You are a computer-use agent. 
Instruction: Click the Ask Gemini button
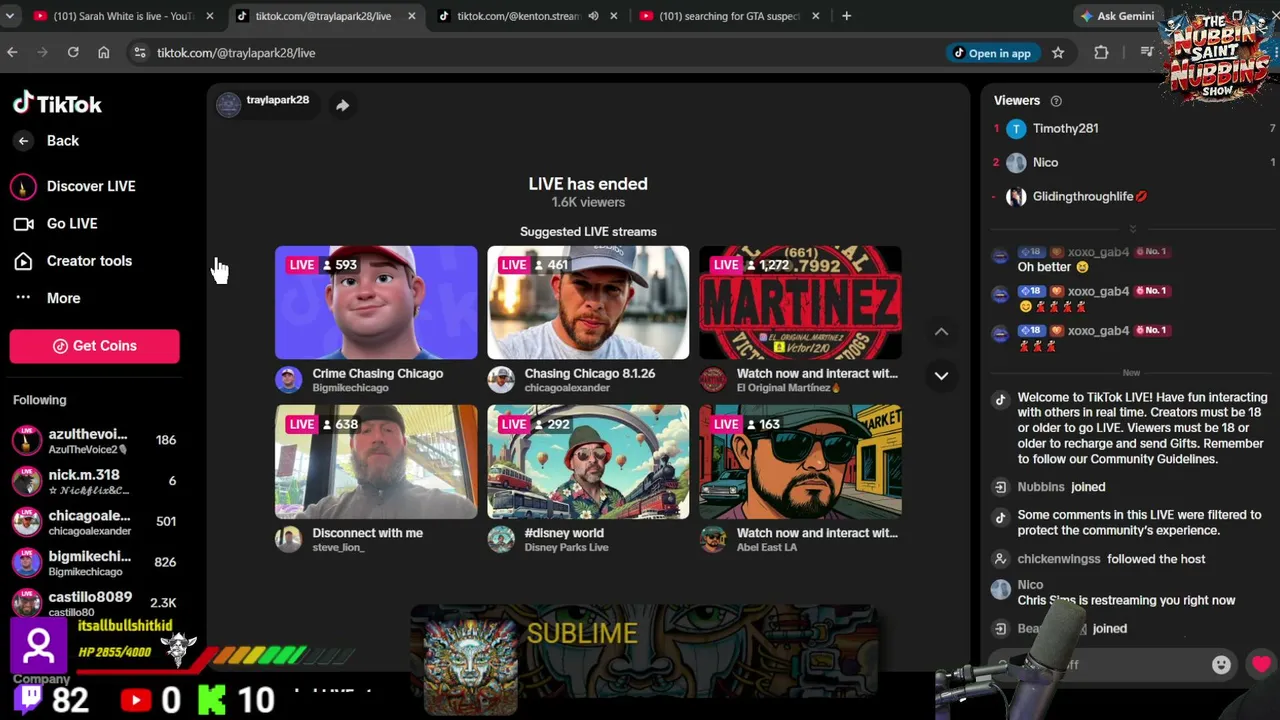pos(1117,16)
